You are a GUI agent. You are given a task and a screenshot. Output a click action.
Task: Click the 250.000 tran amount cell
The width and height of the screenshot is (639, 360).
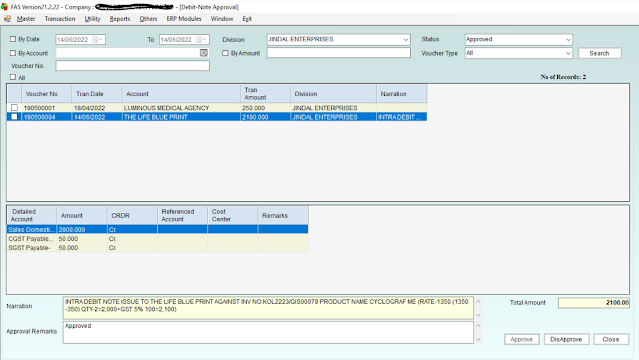click(x=265, y=108)
